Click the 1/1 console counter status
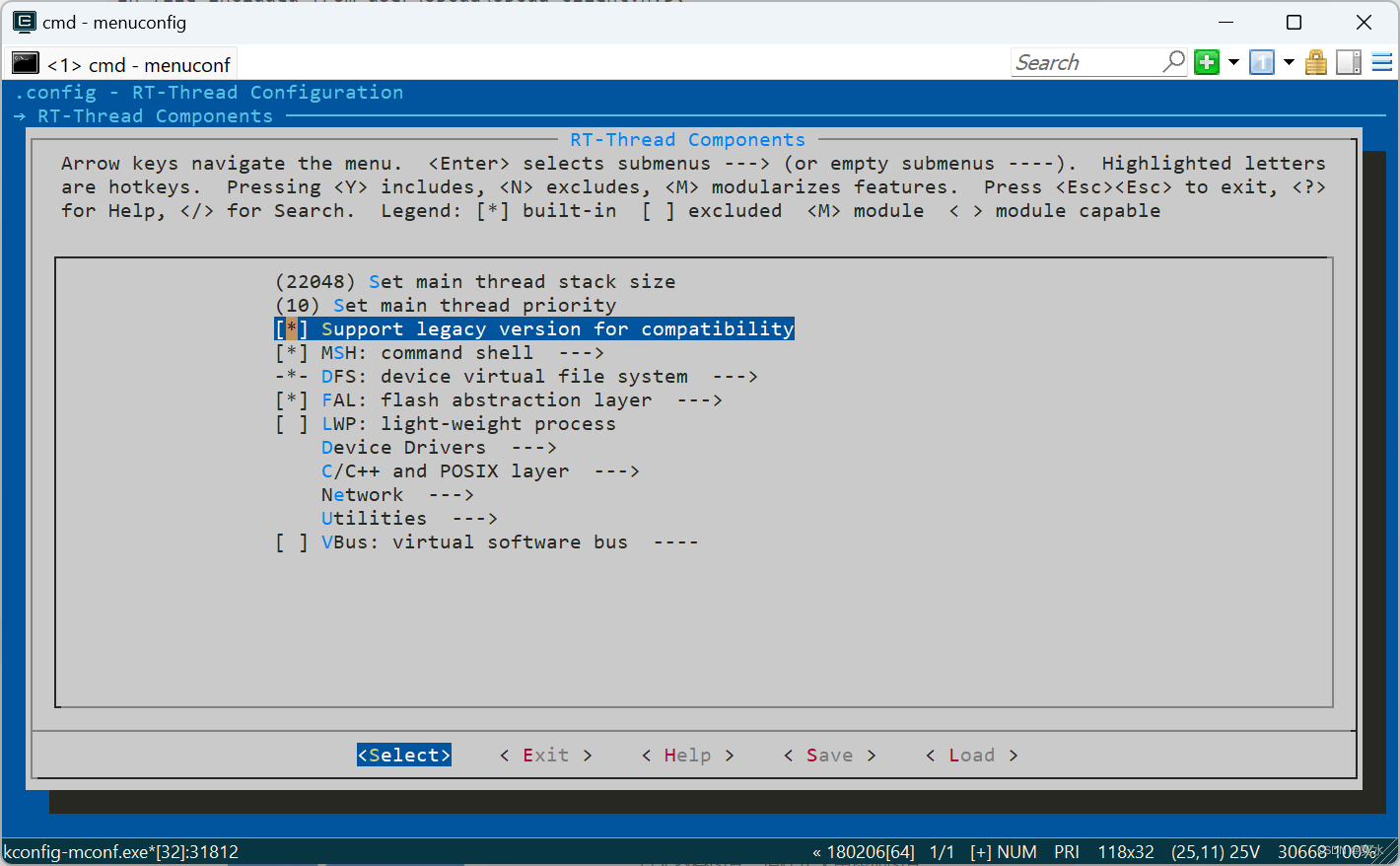1400x866 pixels. 943,851
